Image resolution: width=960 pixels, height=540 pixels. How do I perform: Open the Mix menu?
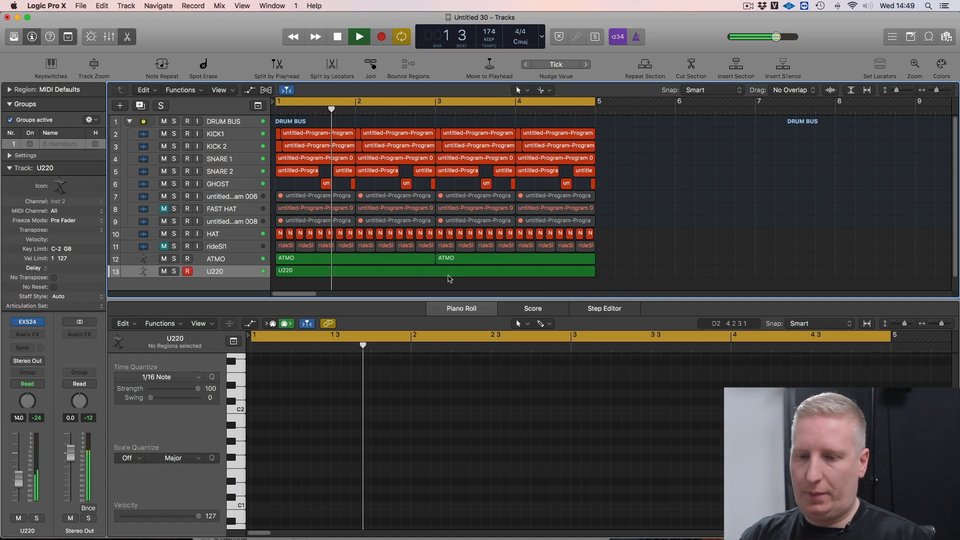pyautogui.click(x=219, y=6)
